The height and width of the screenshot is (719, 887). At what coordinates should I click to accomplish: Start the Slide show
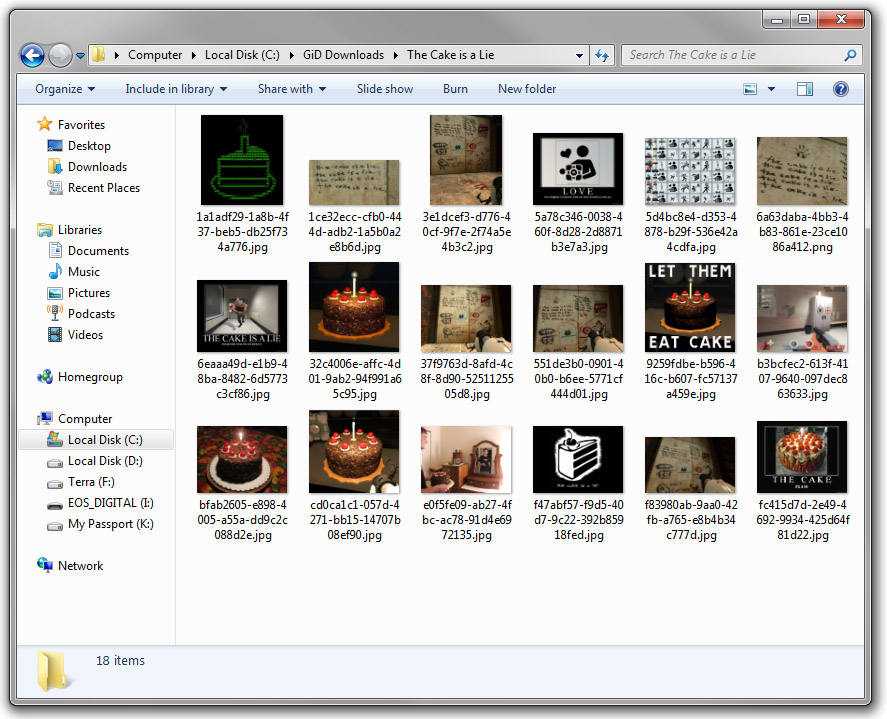pyautogui.click(x=385, y=89)
